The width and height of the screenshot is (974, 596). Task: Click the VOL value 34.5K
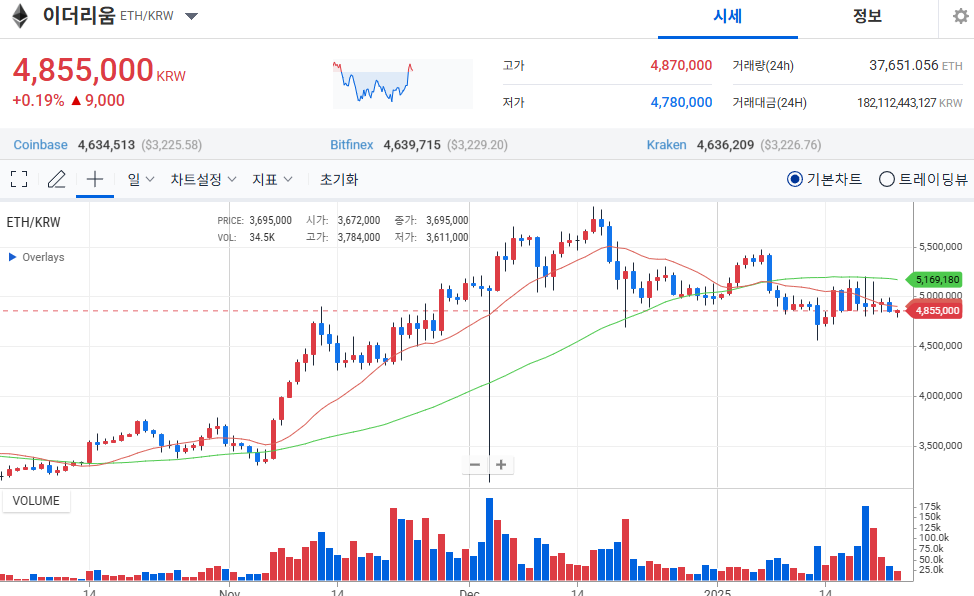click(262, 237)
